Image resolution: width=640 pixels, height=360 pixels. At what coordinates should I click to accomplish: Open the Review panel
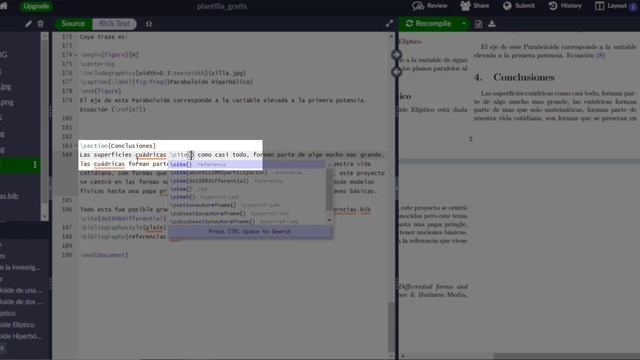pos(430,6)
